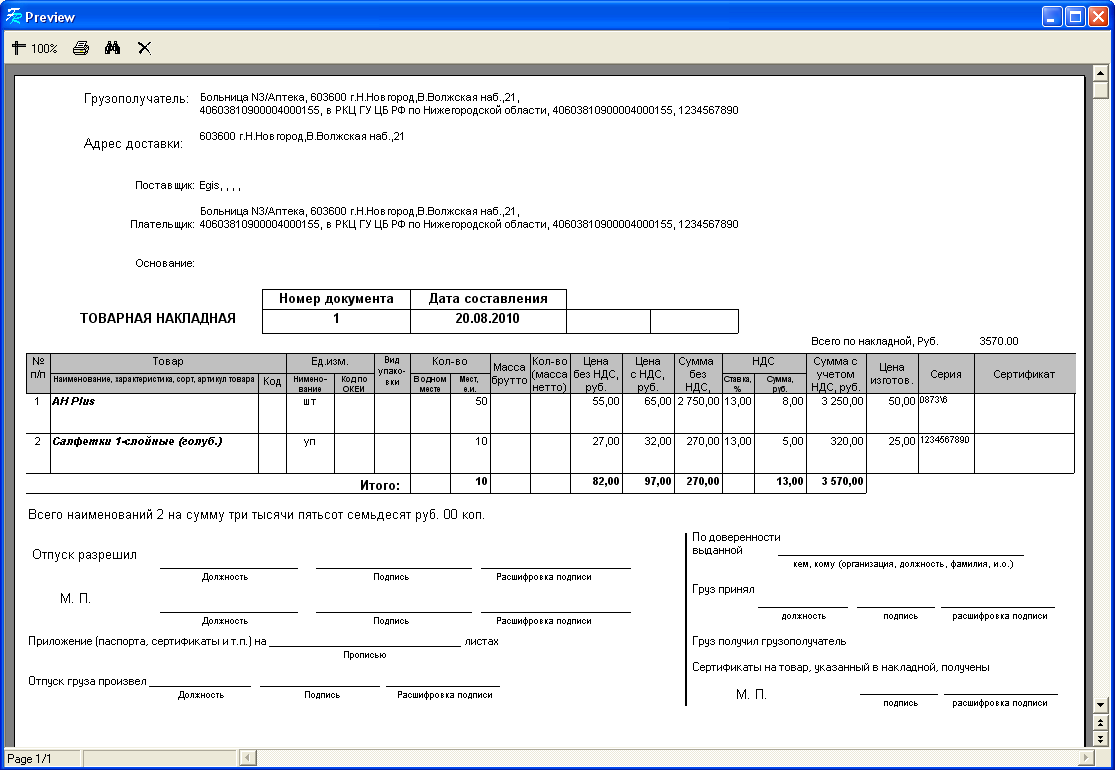Click the horizontal scrollbar track
The image size is (1115, 770).
pyautogui.click(x=660, y=759)
